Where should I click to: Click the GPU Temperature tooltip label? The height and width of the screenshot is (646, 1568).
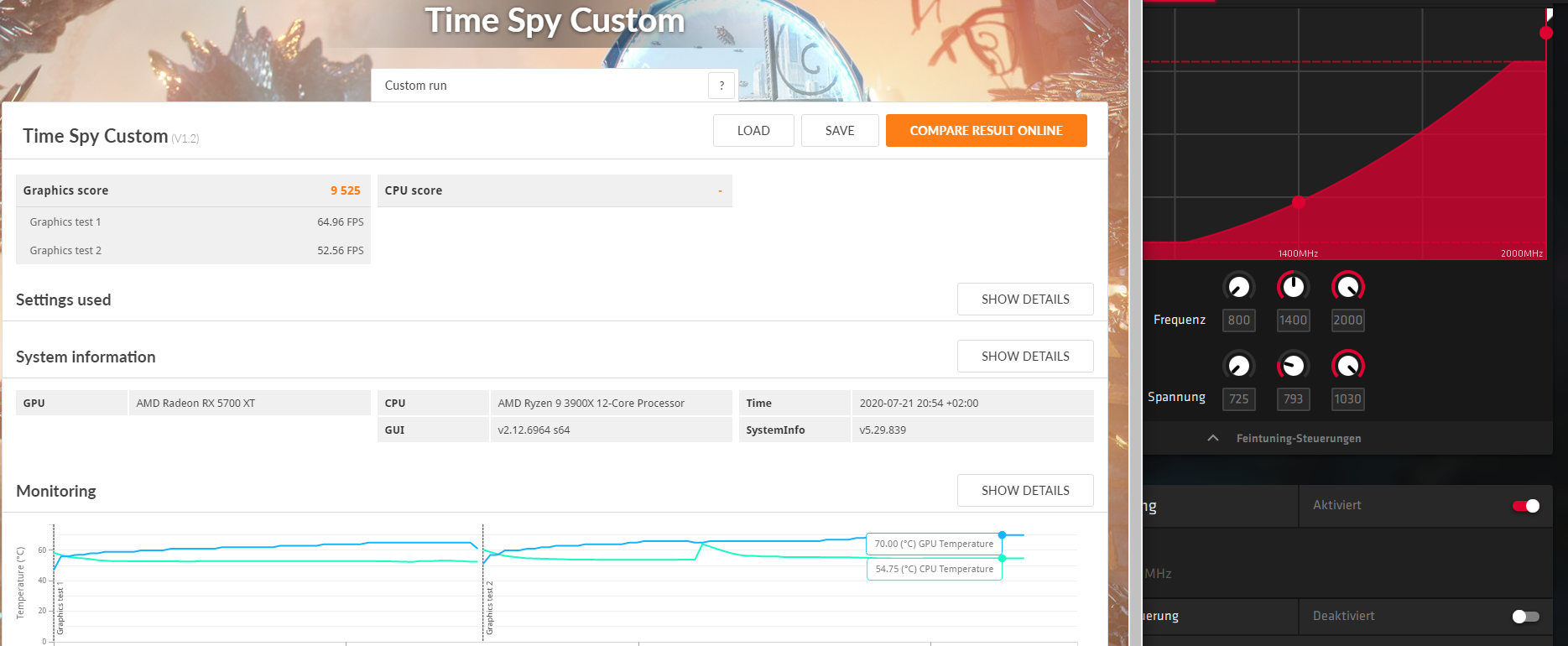coord(934,544)
